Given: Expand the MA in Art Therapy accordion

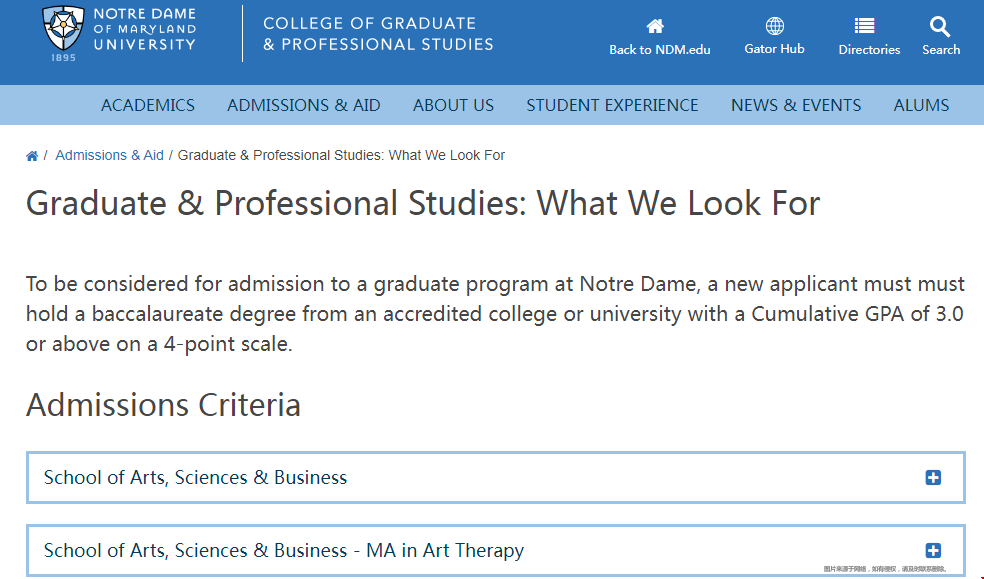Looking at the screenshot, I should pyautogui.click(x=496, y=550).
